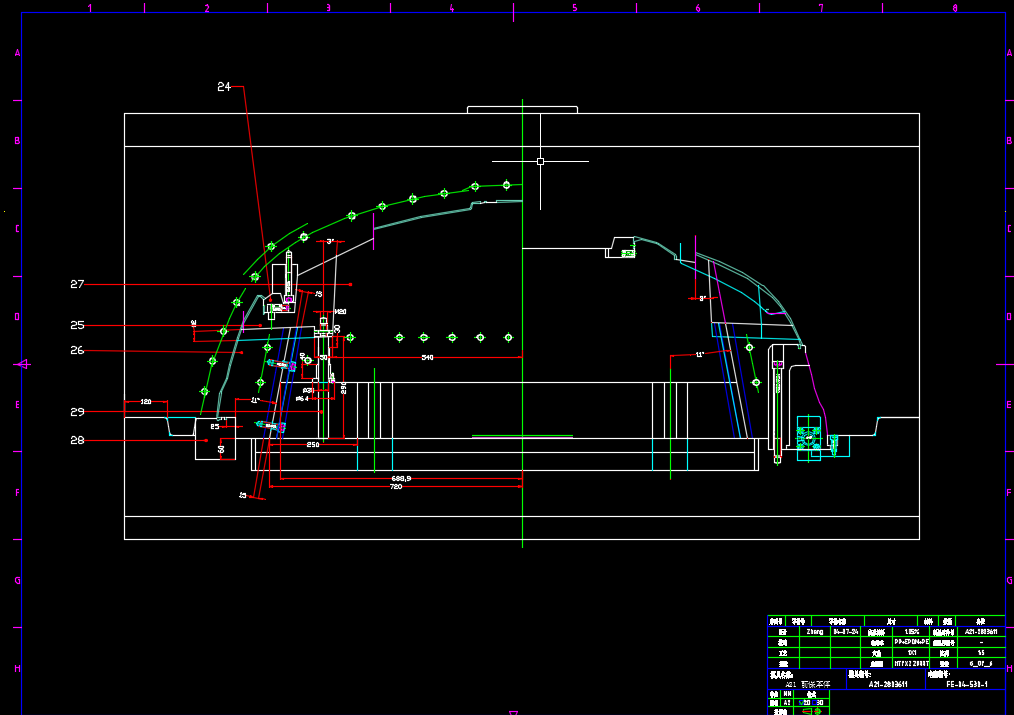Select the 120 dimension above the notch
The height and width of the screenshot is (715, 1014).
click(145, 402)
